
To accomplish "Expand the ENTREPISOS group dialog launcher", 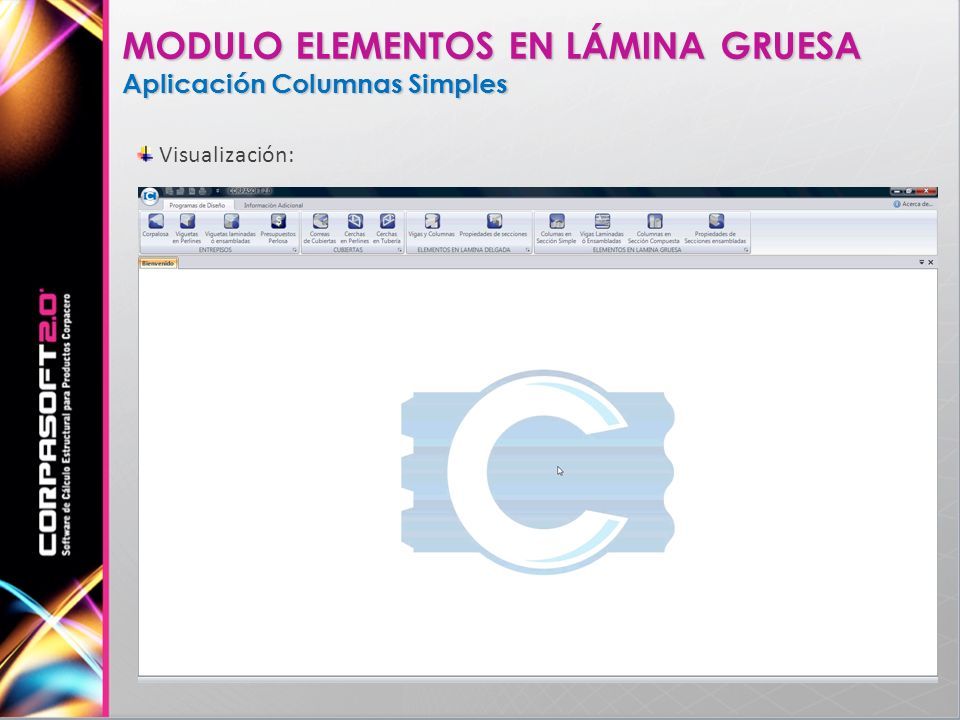I will [x=294, y=250].
